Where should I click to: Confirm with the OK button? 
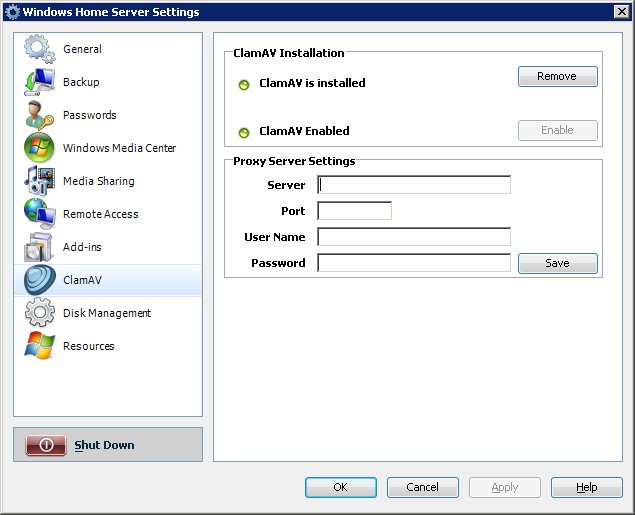(x=341, y=487)
